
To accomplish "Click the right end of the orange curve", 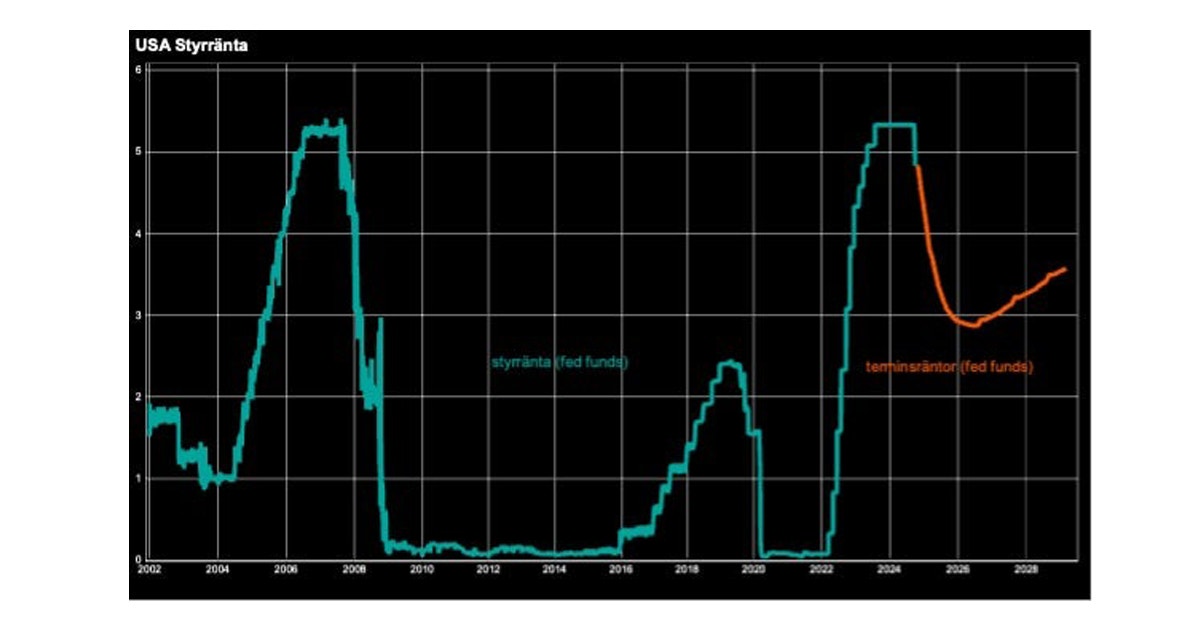I will (1064, 269).
